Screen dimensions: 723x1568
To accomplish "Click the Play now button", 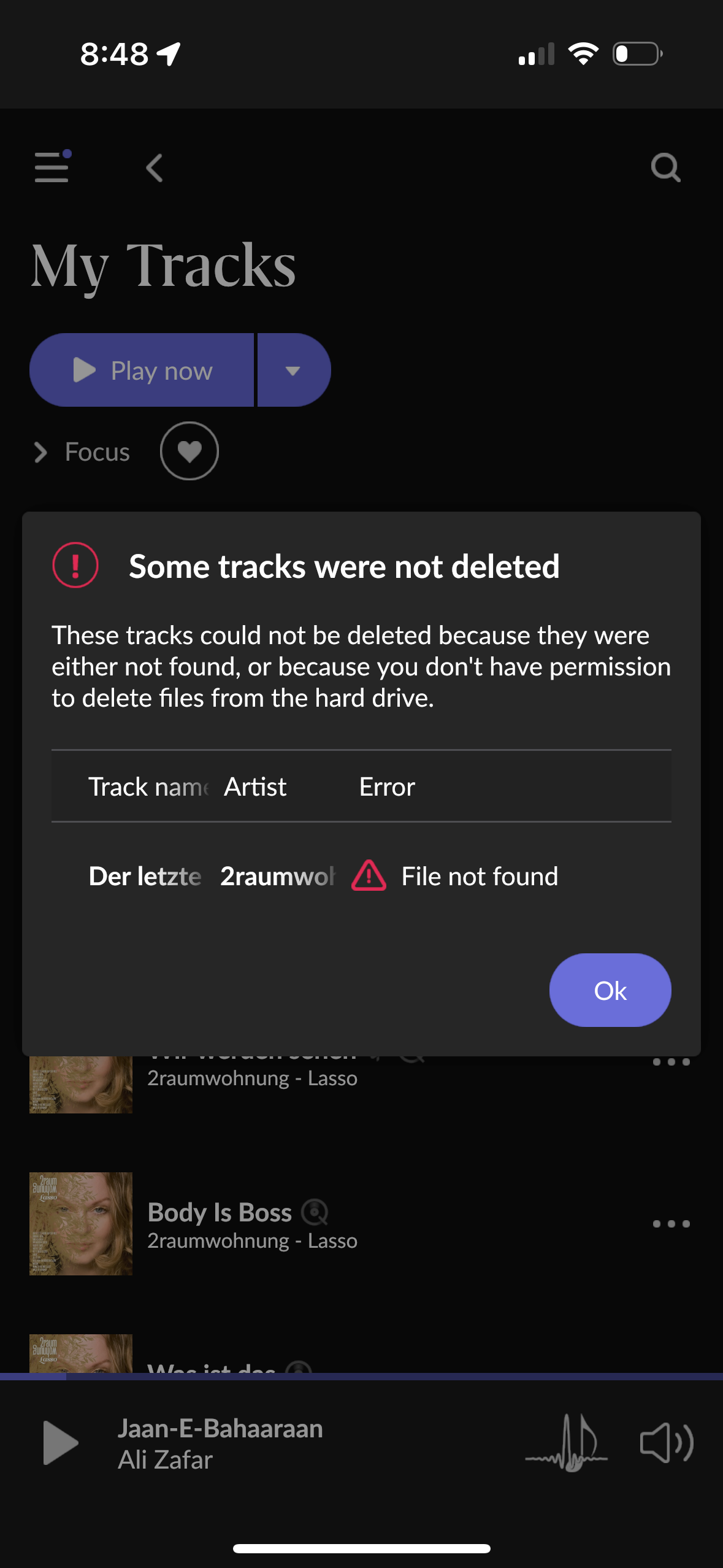I will pos(142,371).
